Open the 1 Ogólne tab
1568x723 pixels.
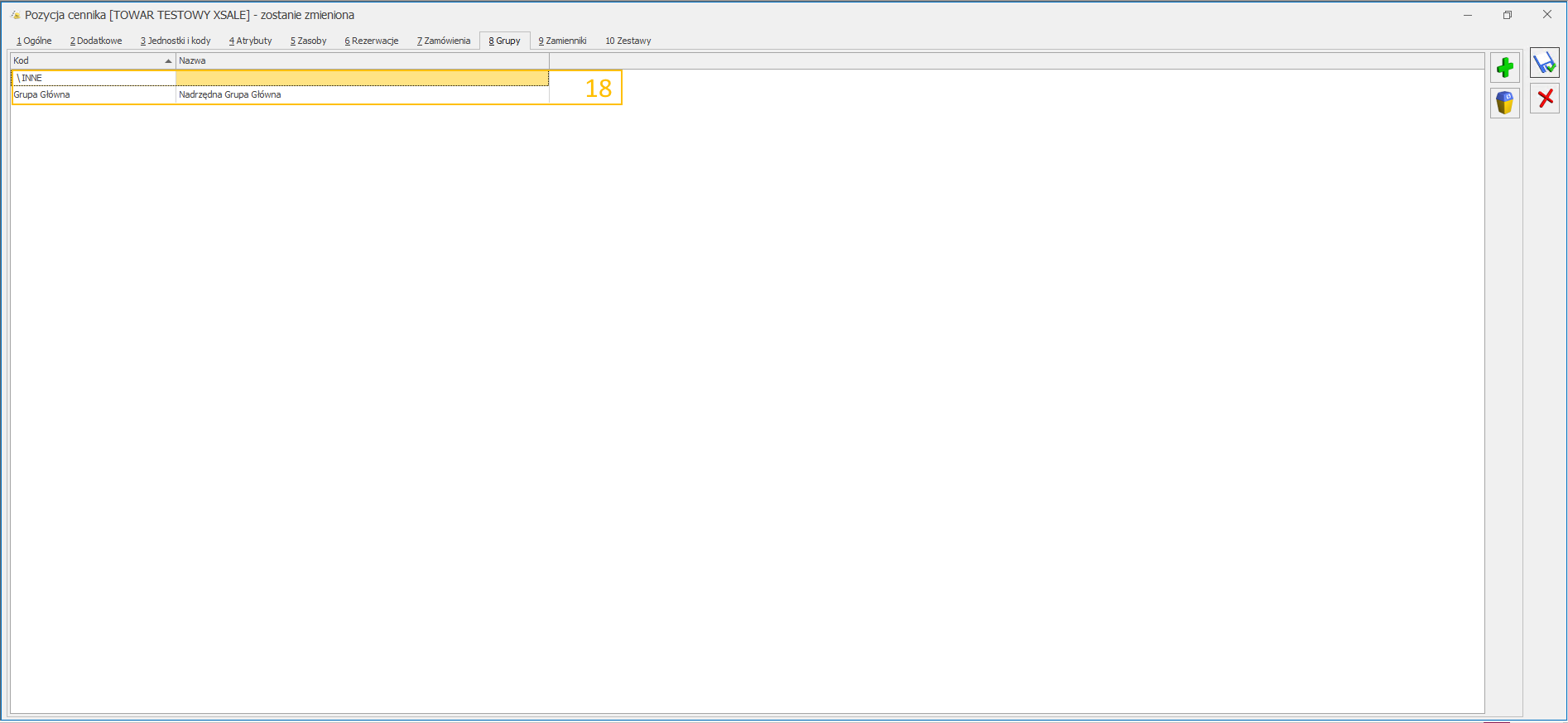[x=34, y=41]
